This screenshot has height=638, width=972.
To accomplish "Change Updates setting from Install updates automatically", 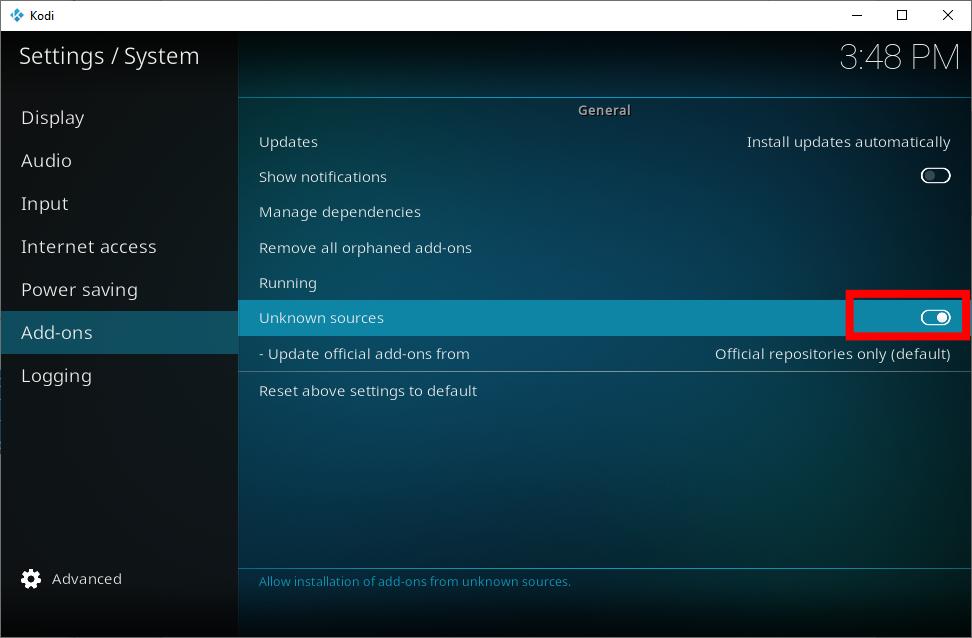I will point(847,142).
